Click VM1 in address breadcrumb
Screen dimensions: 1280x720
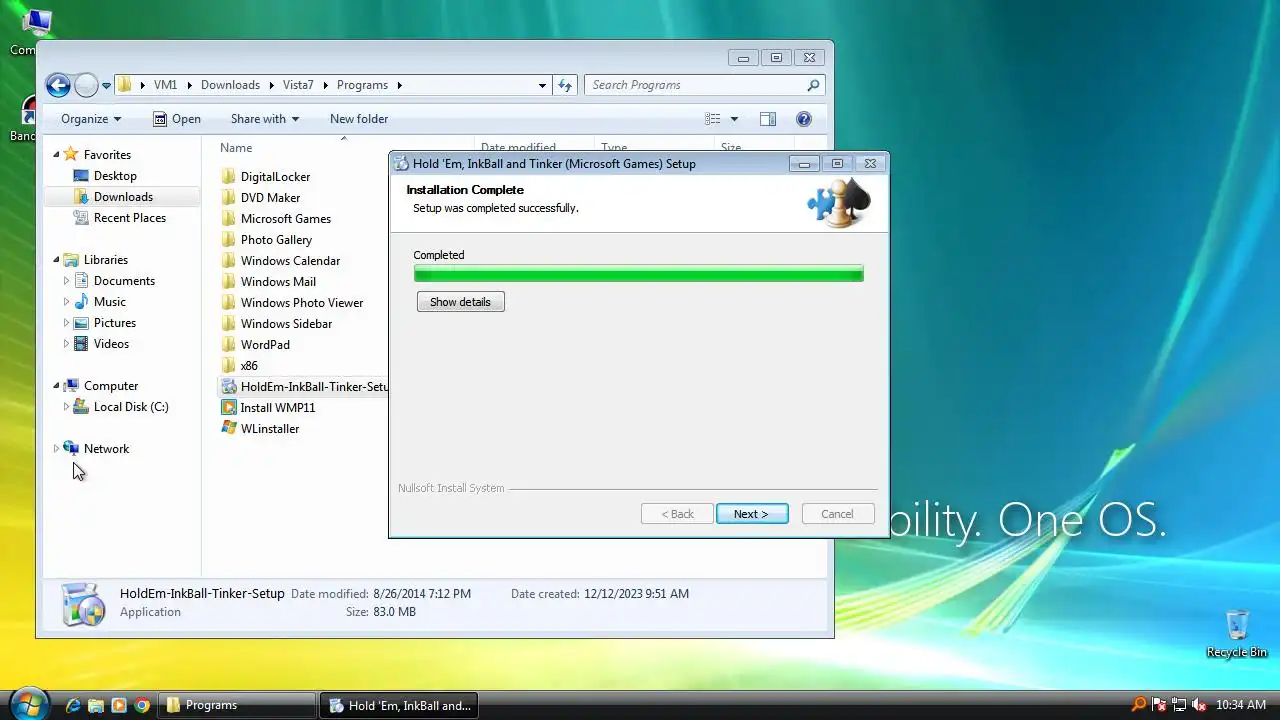pos(165,85)
